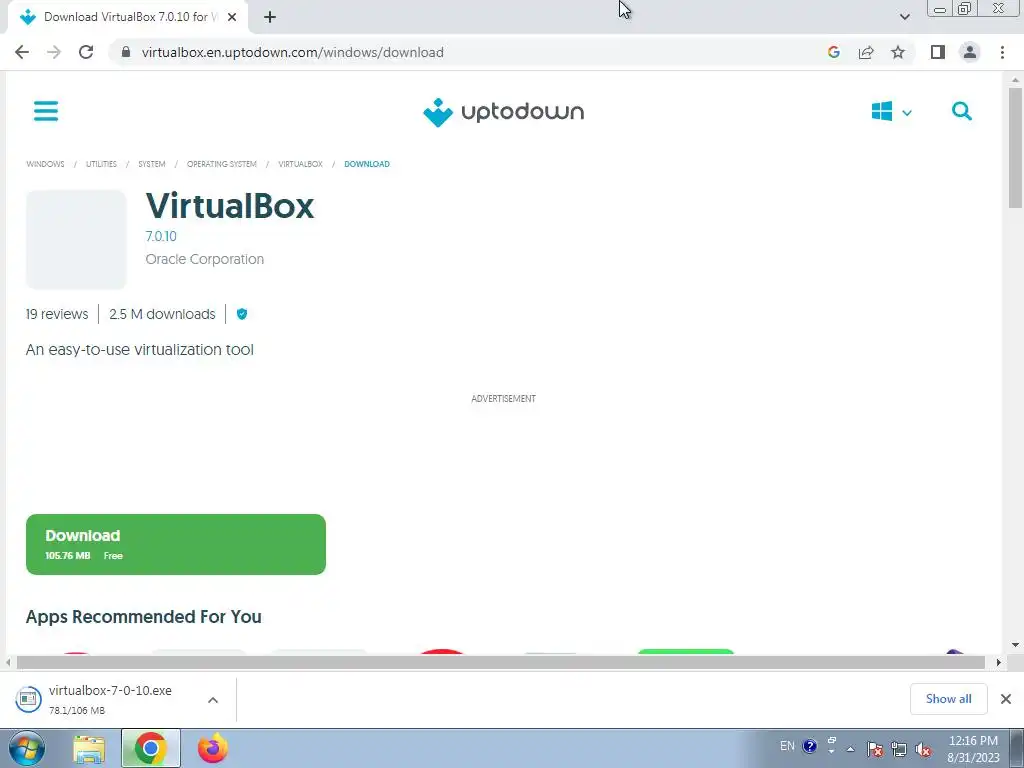
Task: Open Chrome three-dot menu
Action: (x=1002, y=52)
